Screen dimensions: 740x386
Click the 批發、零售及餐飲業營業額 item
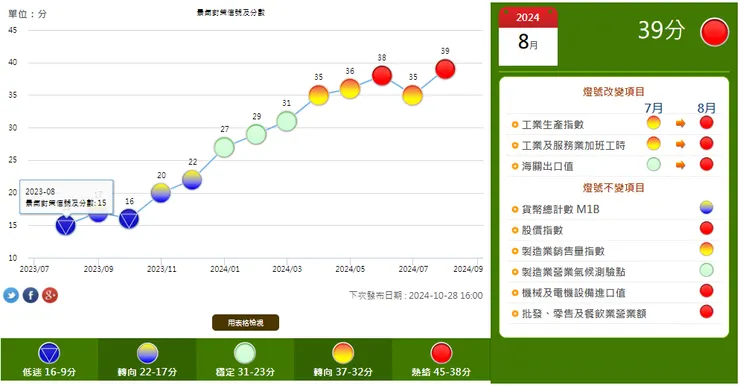(x=584, y=313)
